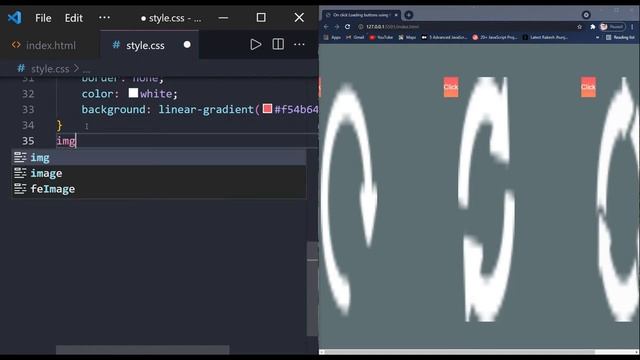Close the browser tab 'On click Loading buttons'

coord(396,15)
